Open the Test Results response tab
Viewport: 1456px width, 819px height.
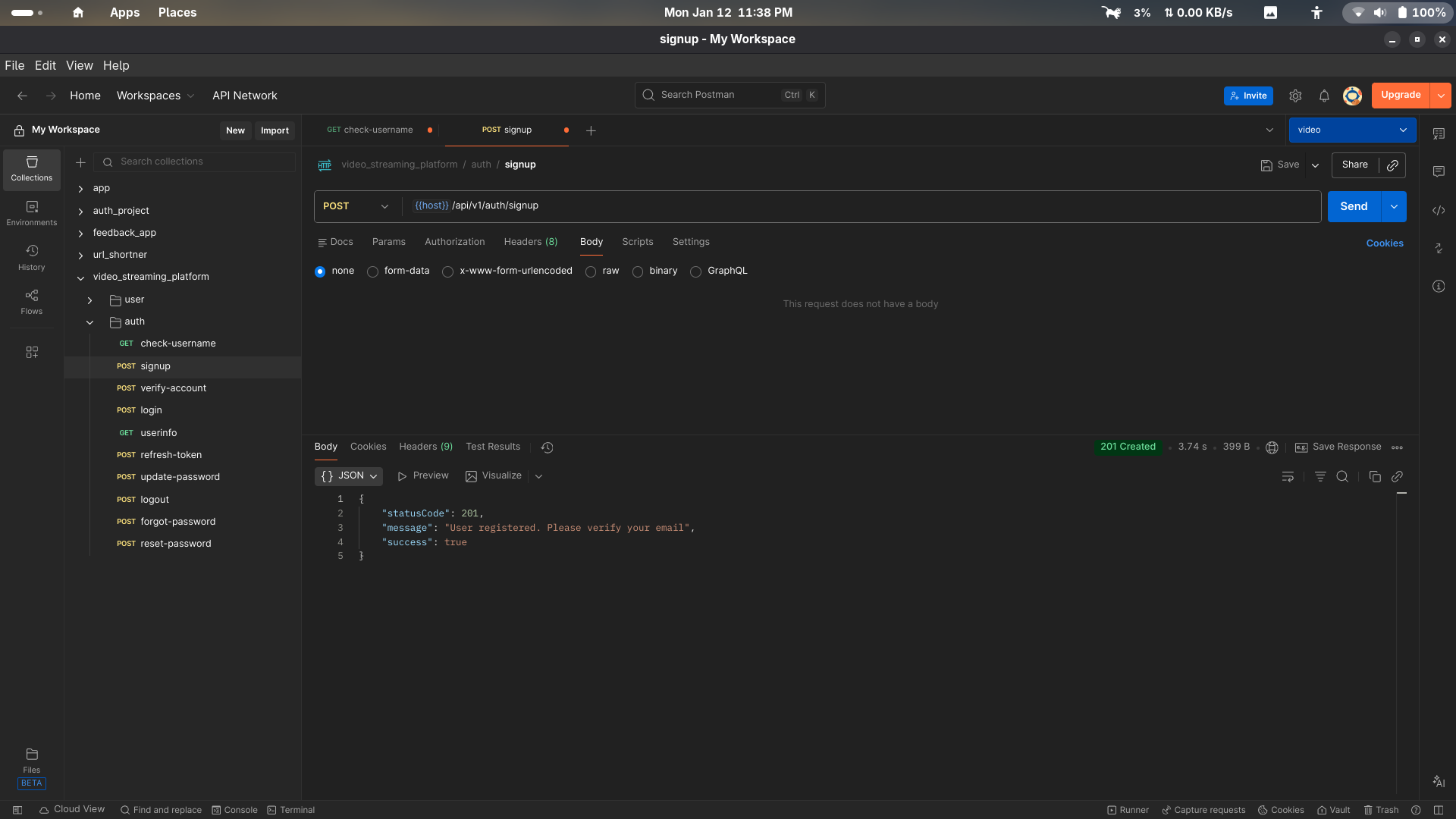click(x=493, y=447)
